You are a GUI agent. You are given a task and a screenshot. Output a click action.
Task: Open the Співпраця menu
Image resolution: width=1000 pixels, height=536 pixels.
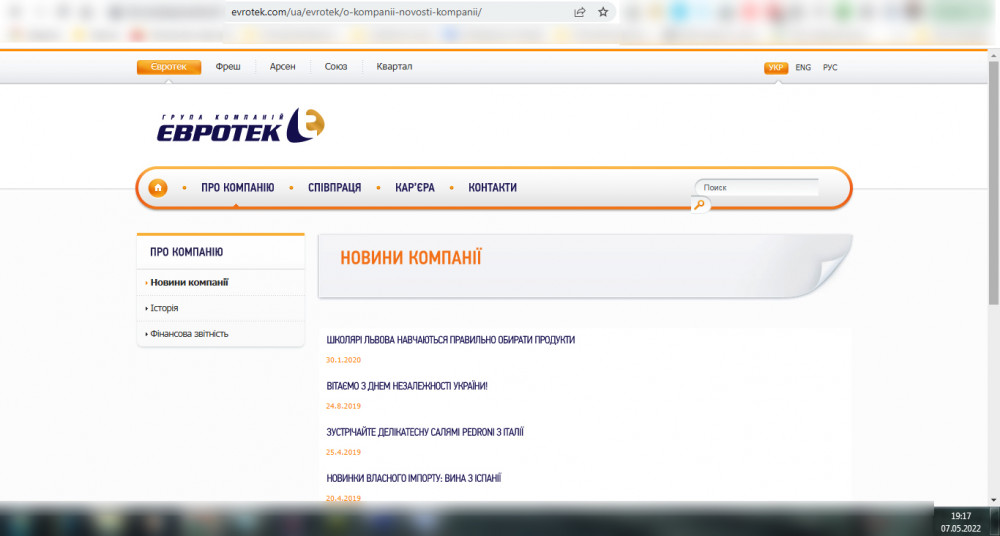point(334,188)
